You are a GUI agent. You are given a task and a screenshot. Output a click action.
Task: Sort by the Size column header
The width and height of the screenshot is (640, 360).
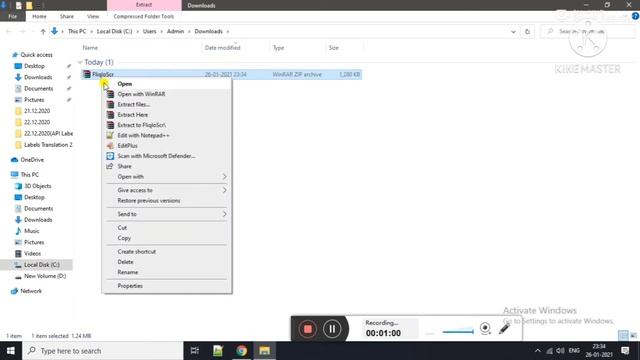[x=333, y=48]
